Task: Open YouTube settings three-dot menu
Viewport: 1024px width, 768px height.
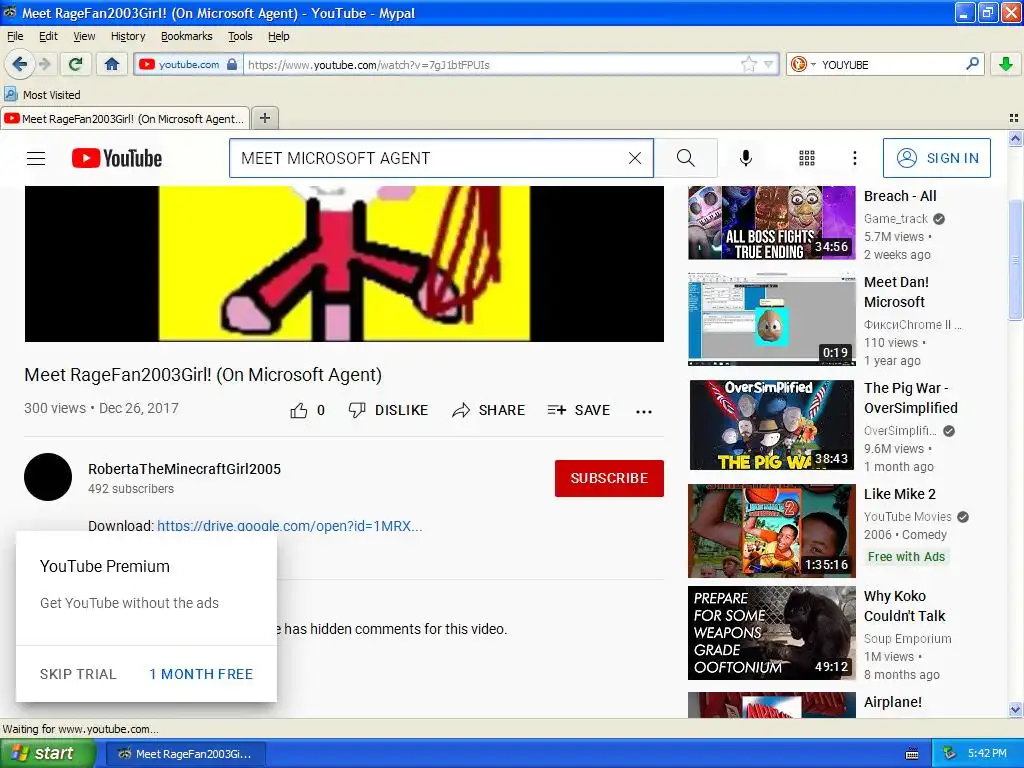Action: coord(854,158)
